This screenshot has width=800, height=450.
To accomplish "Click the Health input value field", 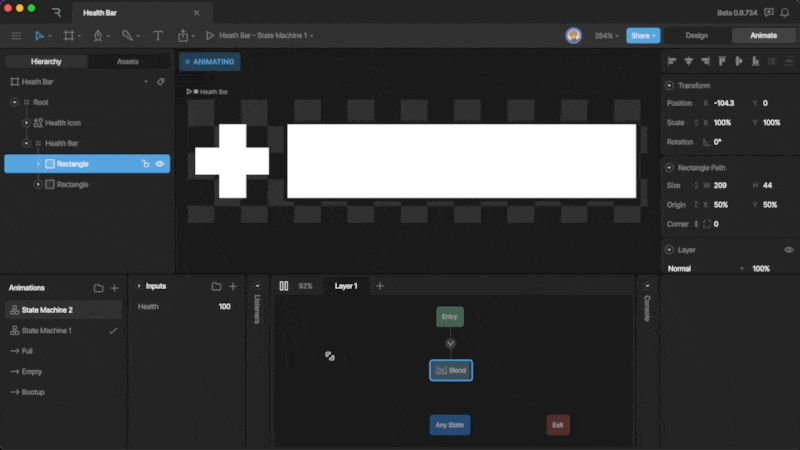I will (224, 307).
